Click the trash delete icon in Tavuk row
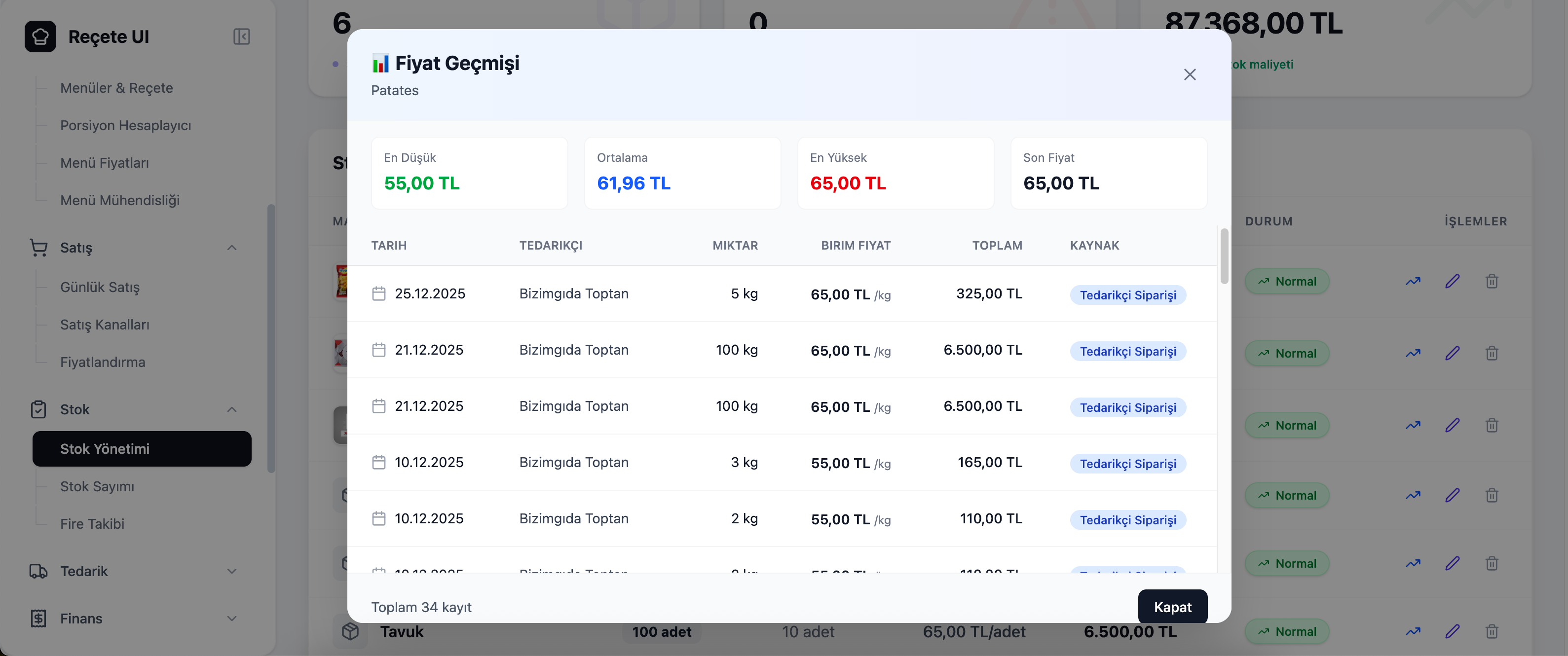This screenshot has height=656, width=1568. click(x=1492, y=632)
